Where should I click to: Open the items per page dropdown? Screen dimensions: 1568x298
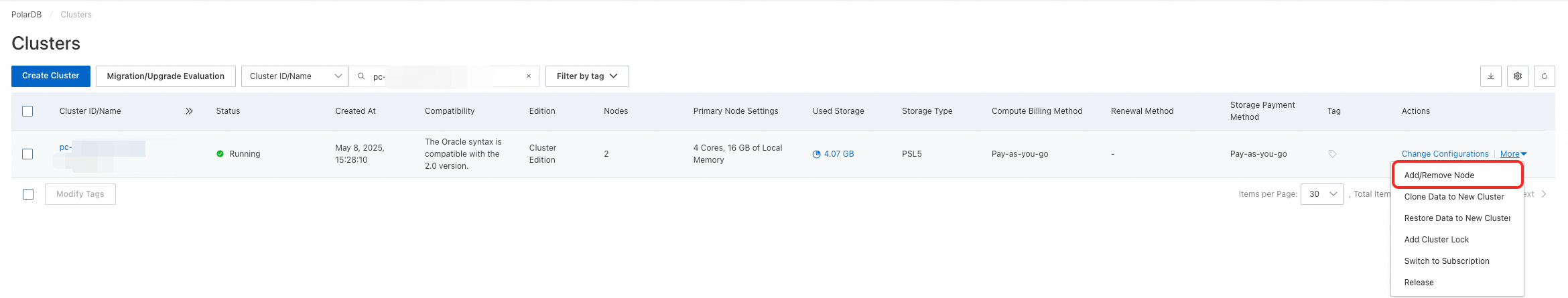[1321, 194]
